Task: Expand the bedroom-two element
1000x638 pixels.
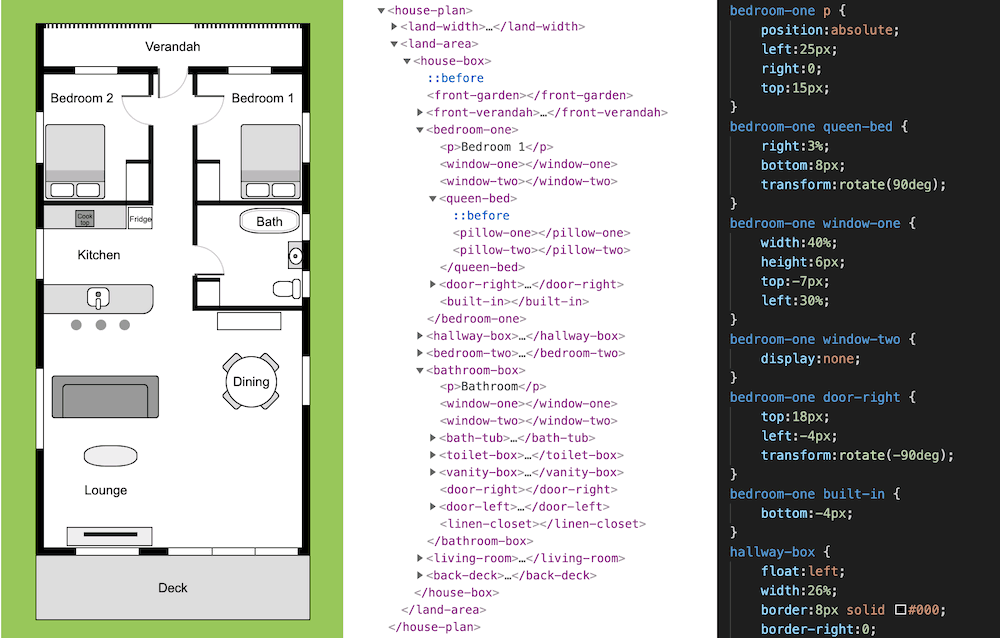Action: [418, 352]
